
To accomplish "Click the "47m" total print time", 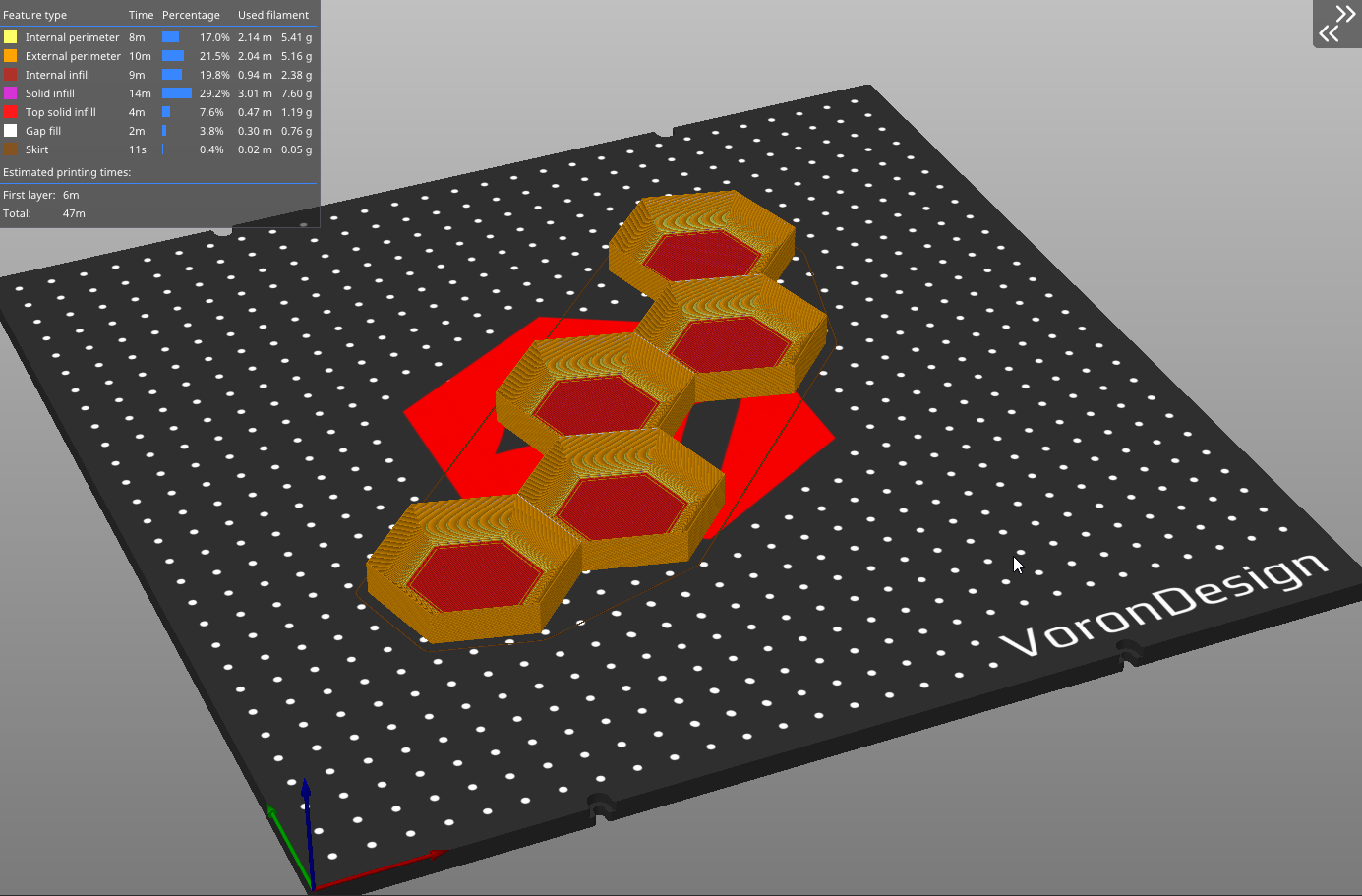I will [x=74, y=213].
